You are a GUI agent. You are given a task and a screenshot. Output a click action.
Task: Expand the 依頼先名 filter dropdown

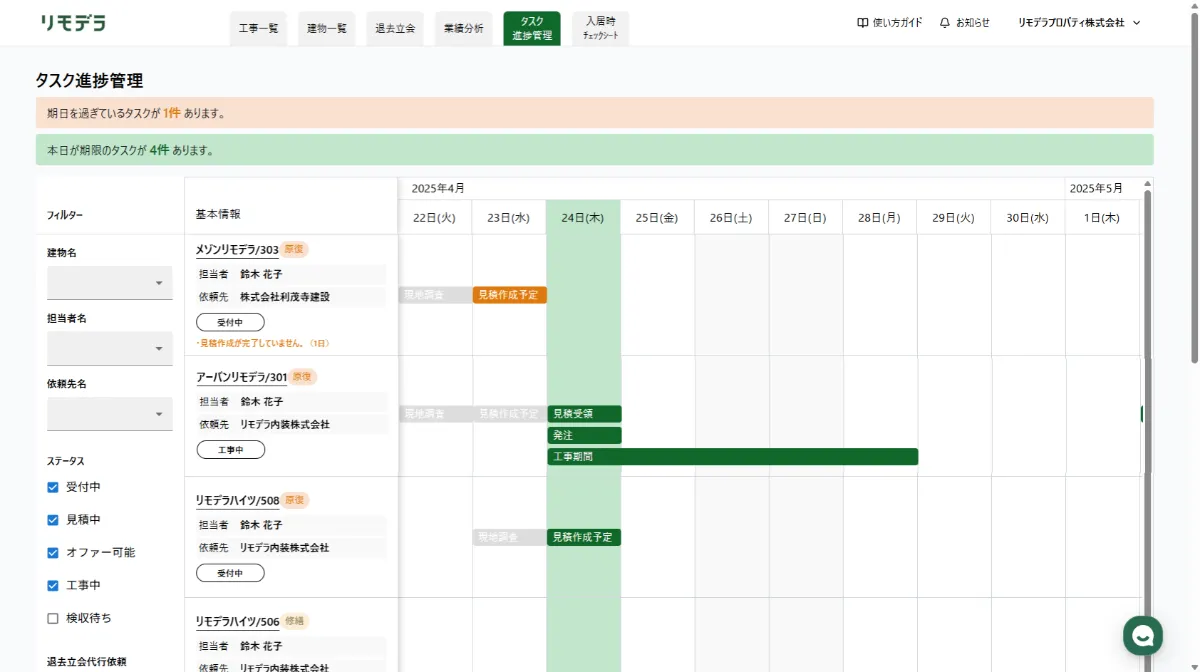pyautogui.click(x=110, y=414)
